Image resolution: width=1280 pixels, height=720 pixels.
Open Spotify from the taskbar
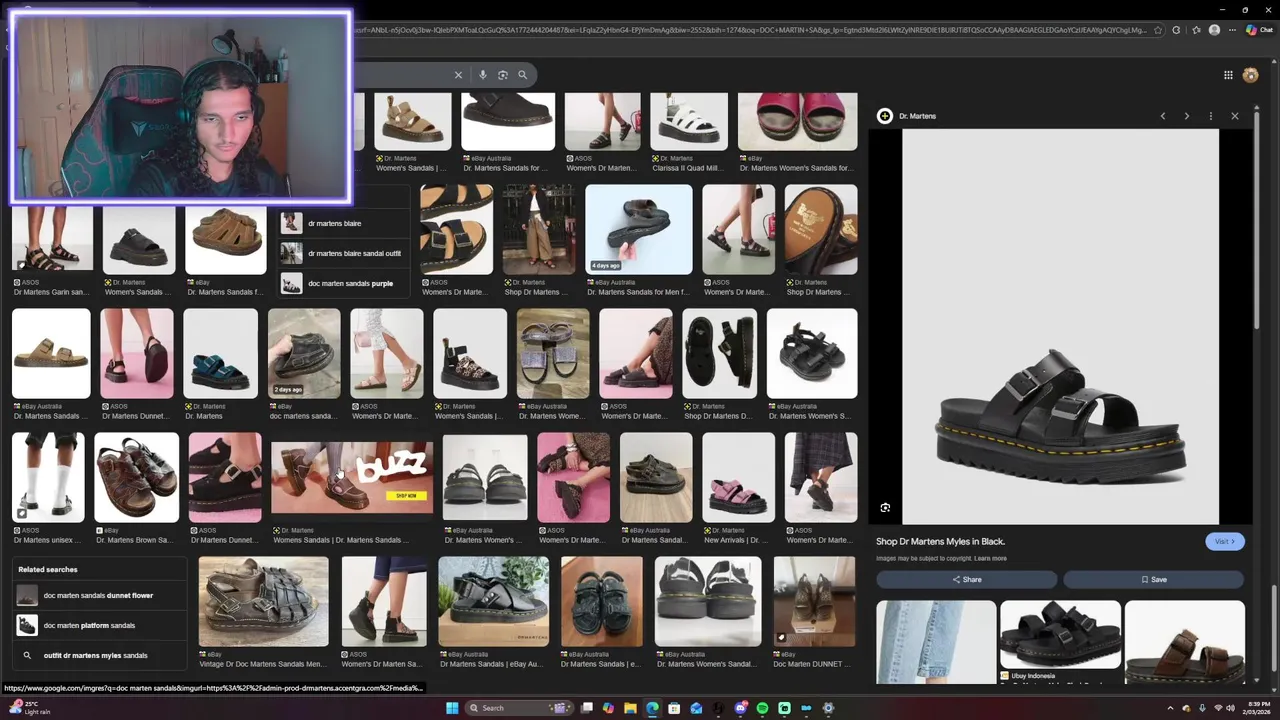coord(762,708)
